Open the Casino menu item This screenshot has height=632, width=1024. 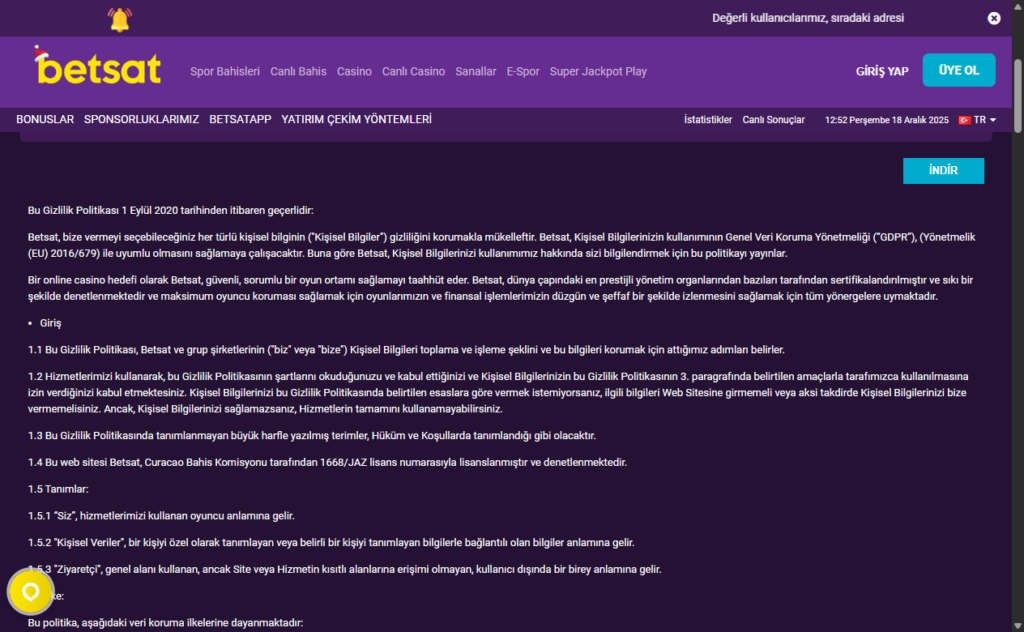[x=354, y=72]
